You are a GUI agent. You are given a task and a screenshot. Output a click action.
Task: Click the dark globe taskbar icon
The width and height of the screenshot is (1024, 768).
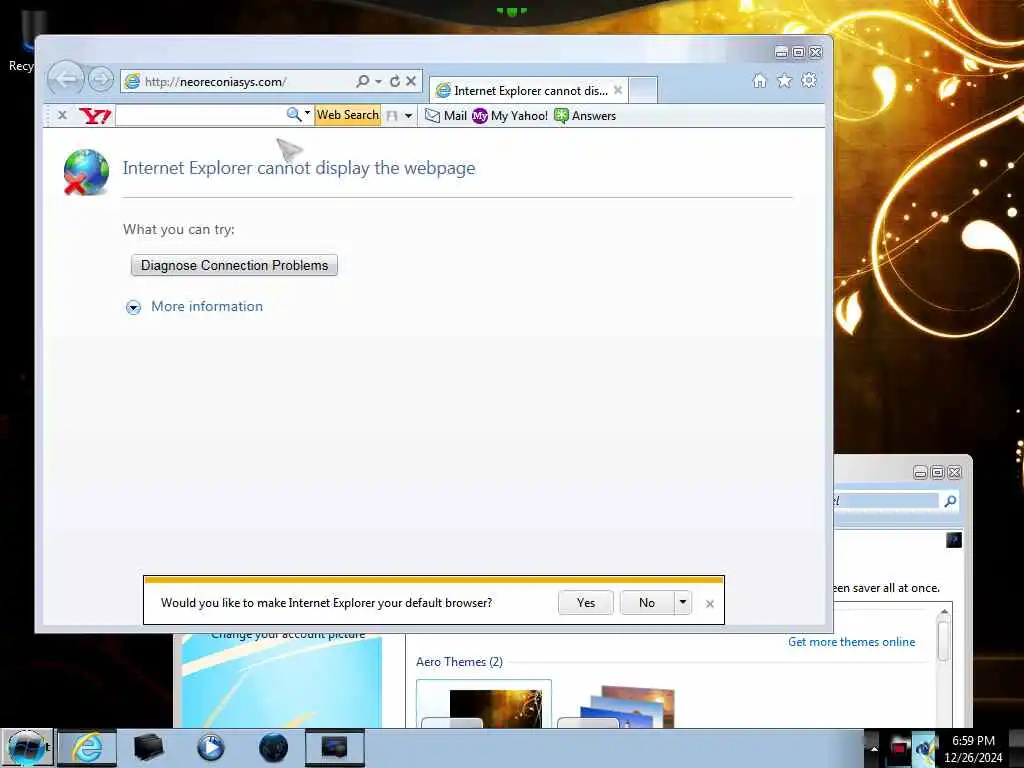click(x=273, y=748)
